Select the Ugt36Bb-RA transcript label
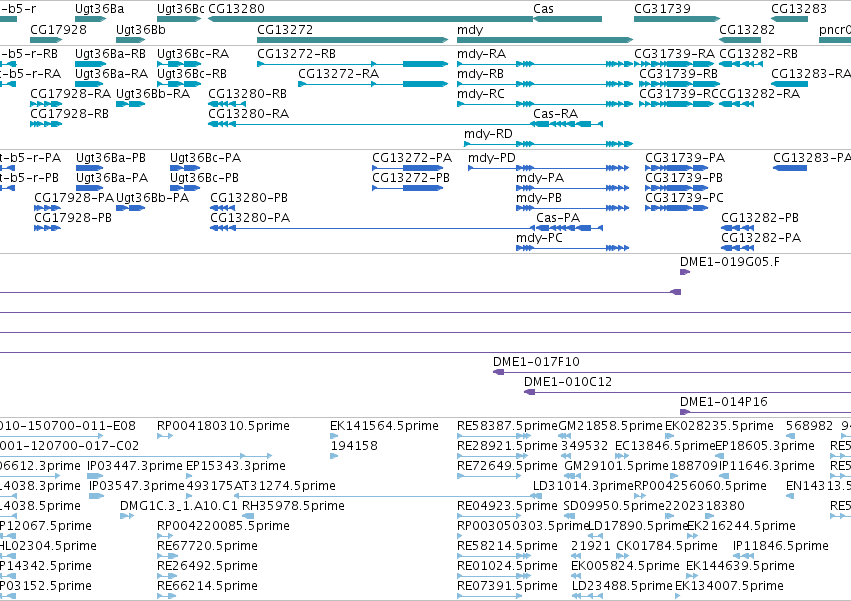Image resolution: width=851 pixels, height=601 pixels. (x=153, y=94)
